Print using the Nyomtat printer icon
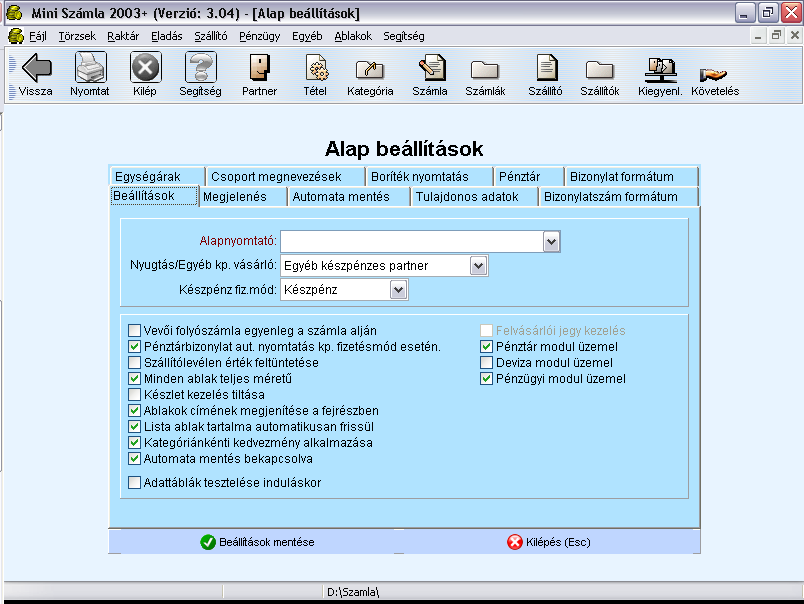 [x=91, y=67]
